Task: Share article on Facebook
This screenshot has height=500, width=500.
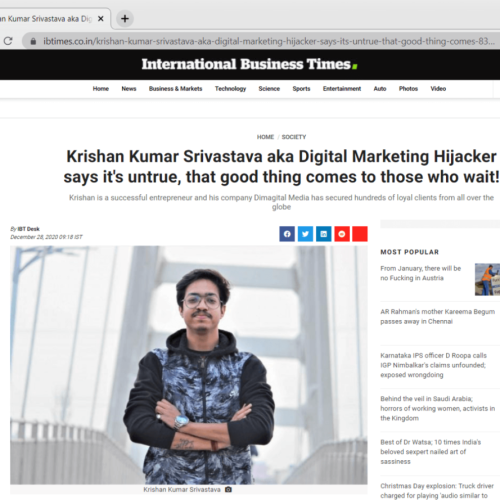Action: 287,234
